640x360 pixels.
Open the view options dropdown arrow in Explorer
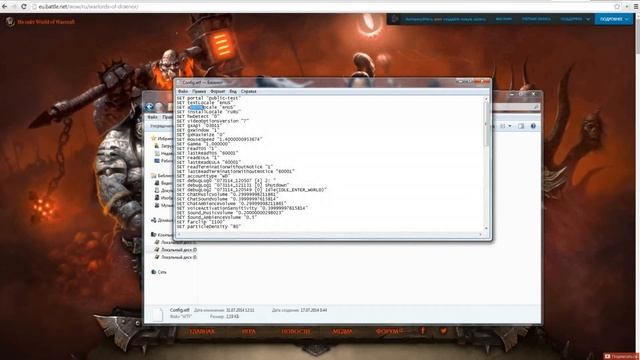pyautogui.click(x=510, y=126)
